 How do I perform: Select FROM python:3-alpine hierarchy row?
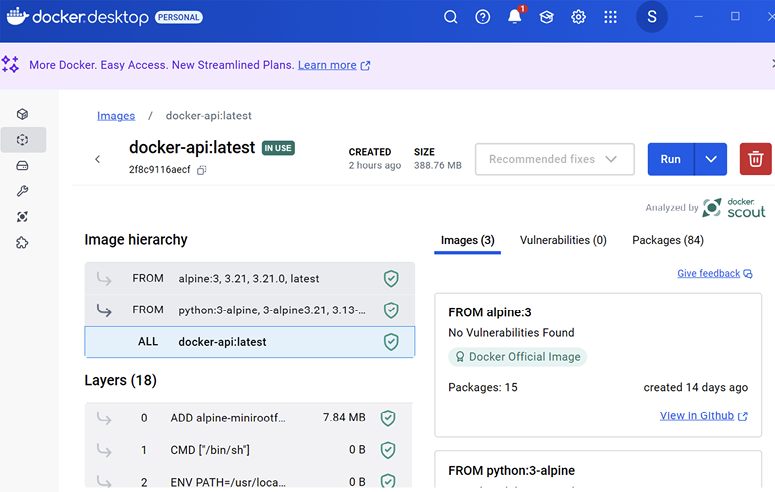250,310
